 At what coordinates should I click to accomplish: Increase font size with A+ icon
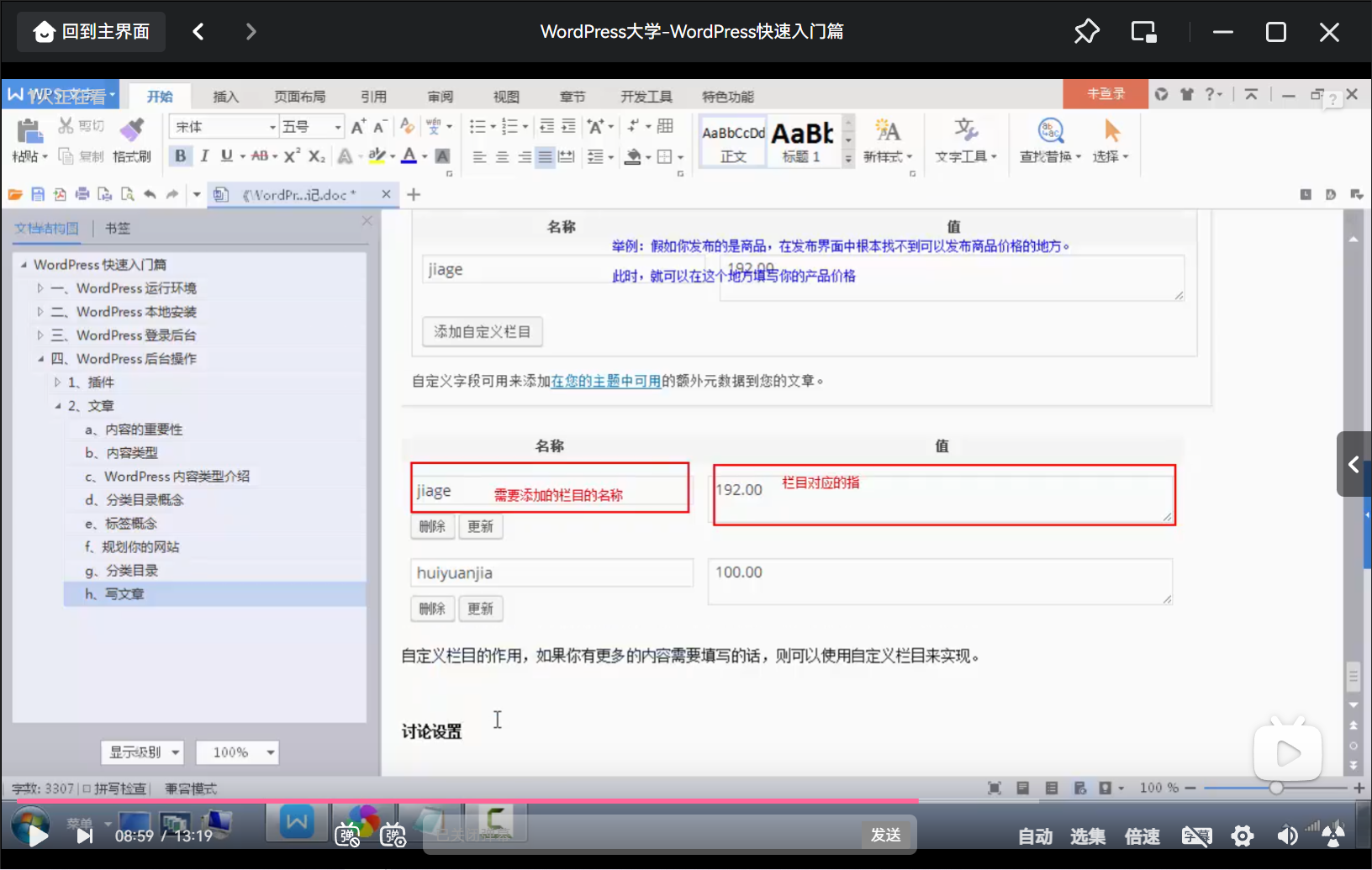coord(358,127)
